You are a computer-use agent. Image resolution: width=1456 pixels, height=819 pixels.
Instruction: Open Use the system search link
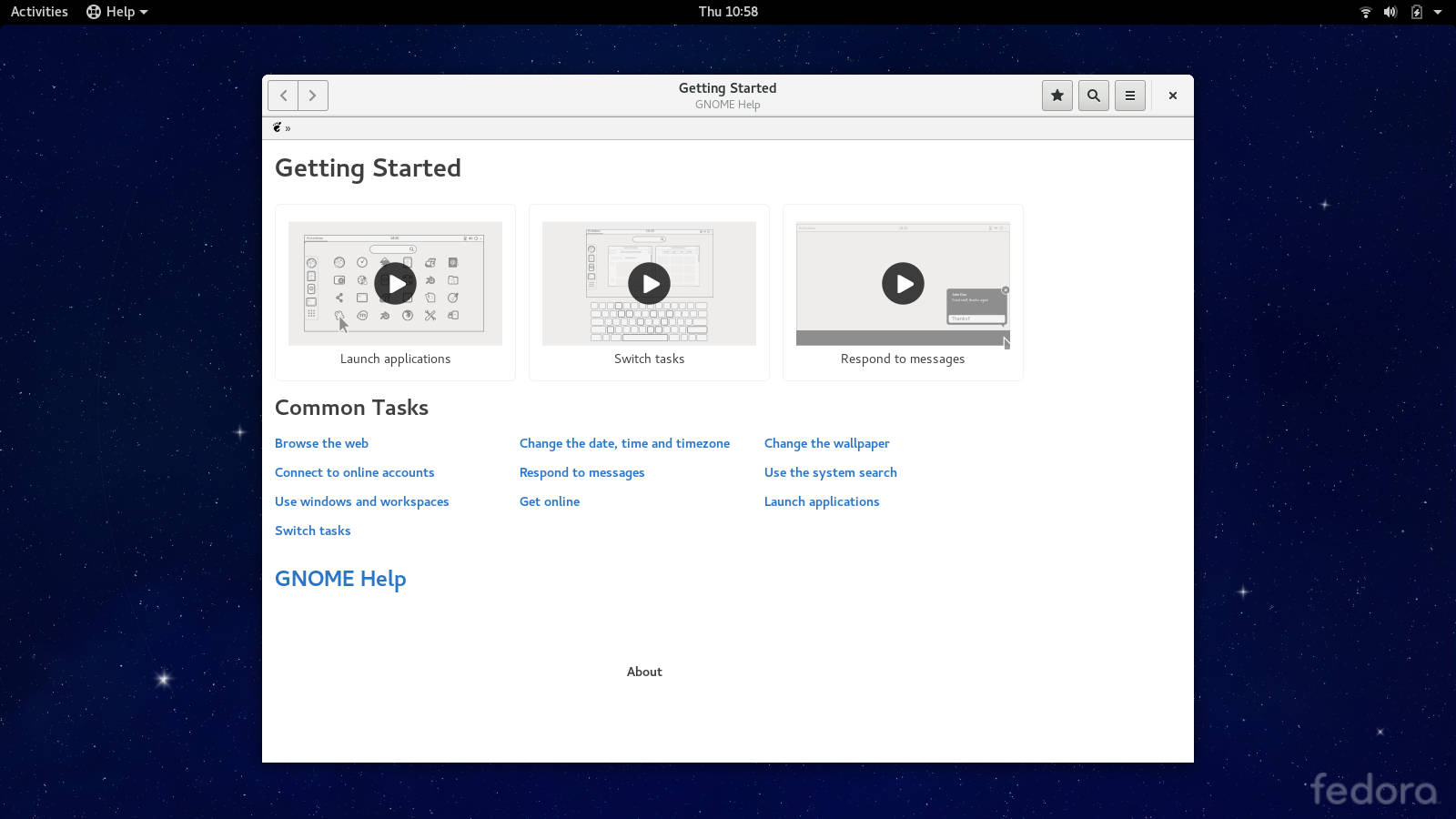(830, 472)
